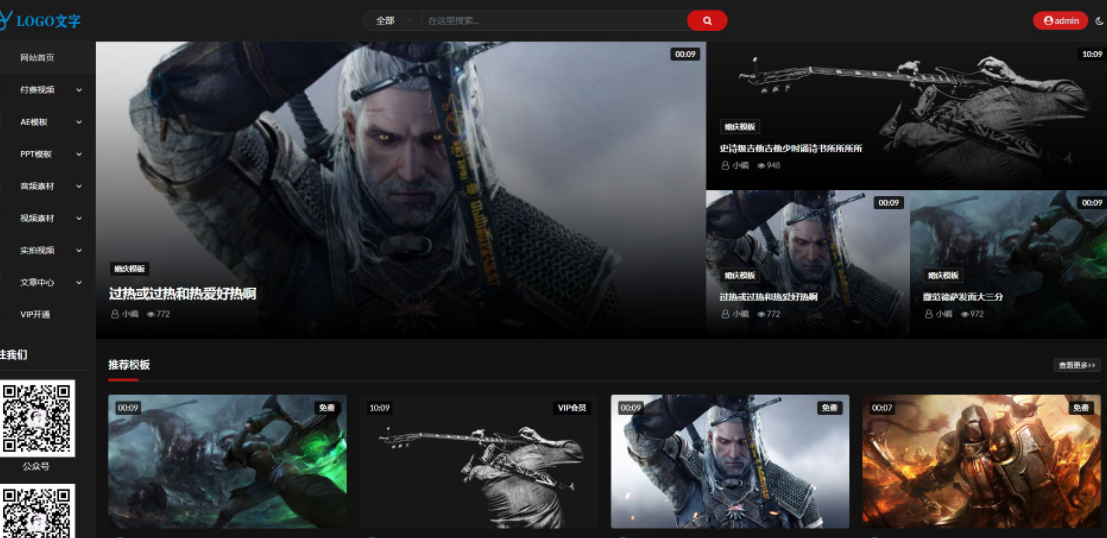
Task: Click the 免费 badge on the recommended Witcher thumbnail
Action: pos(830,408)
